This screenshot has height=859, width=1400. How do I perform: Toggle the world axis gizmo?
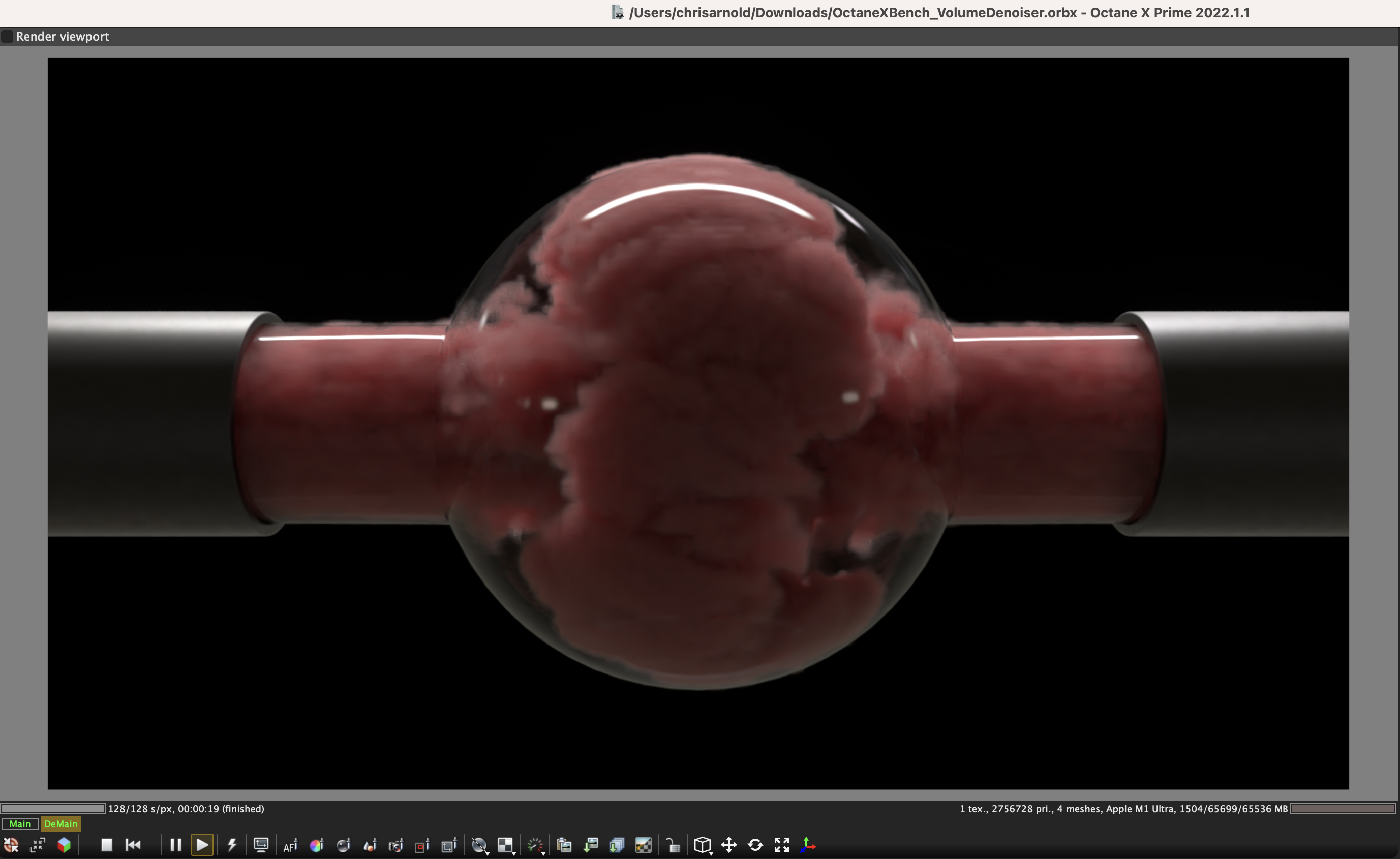(808, 845)
